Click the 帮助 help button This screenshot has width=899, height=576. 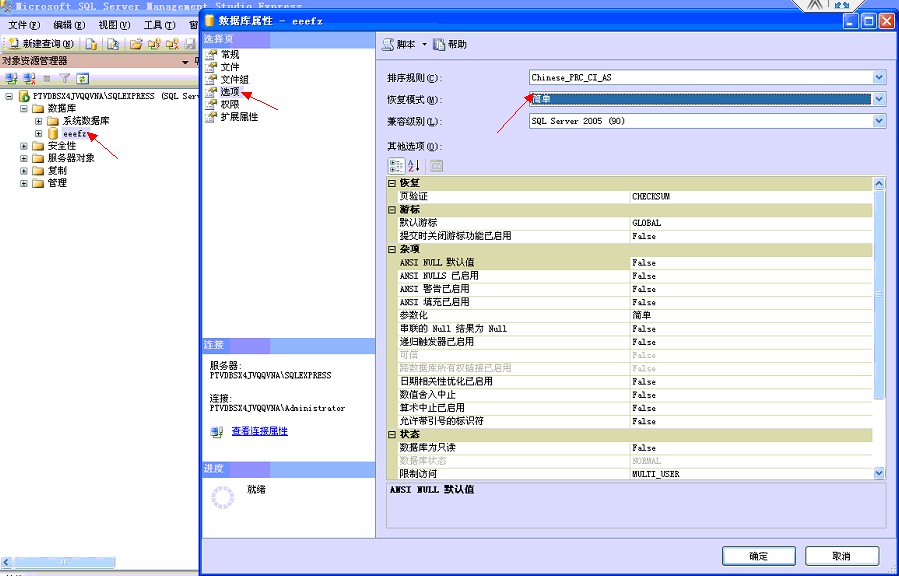tap(450, 45)
